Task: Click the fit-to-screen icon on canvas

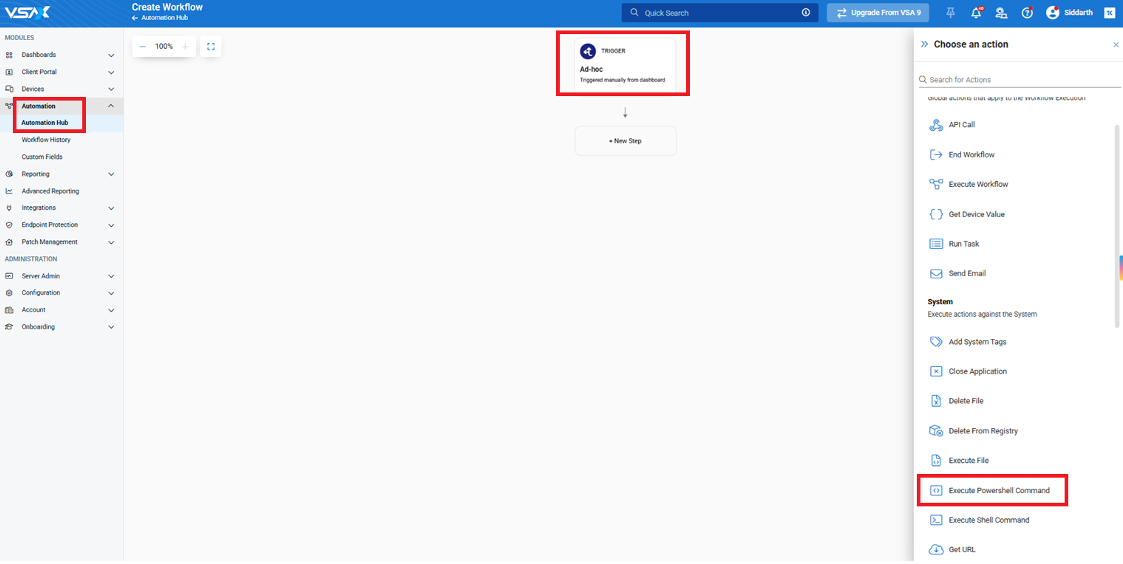Action: (210, 46)
